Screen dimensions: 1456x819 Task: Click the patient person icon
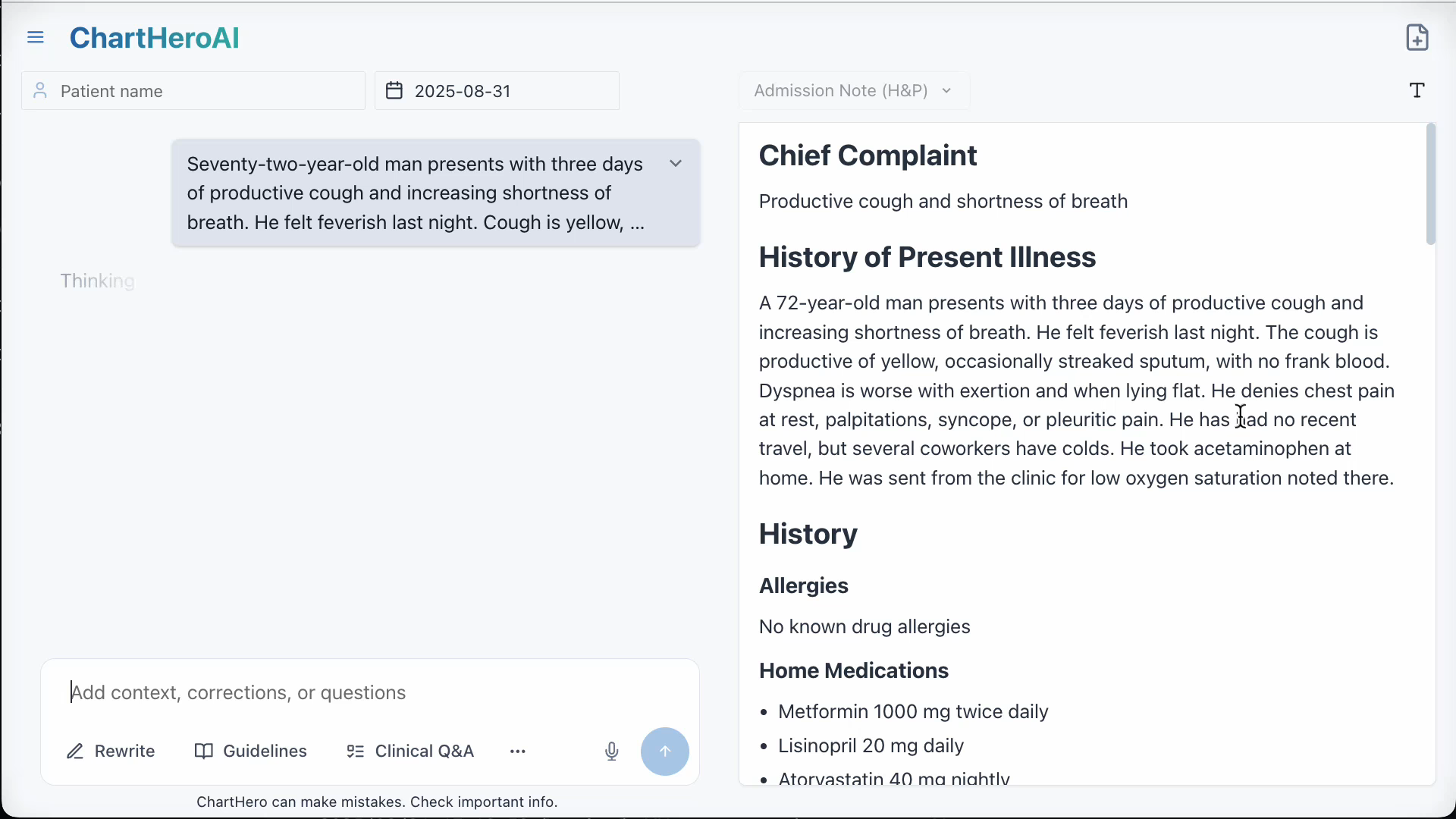click(41, 91)
